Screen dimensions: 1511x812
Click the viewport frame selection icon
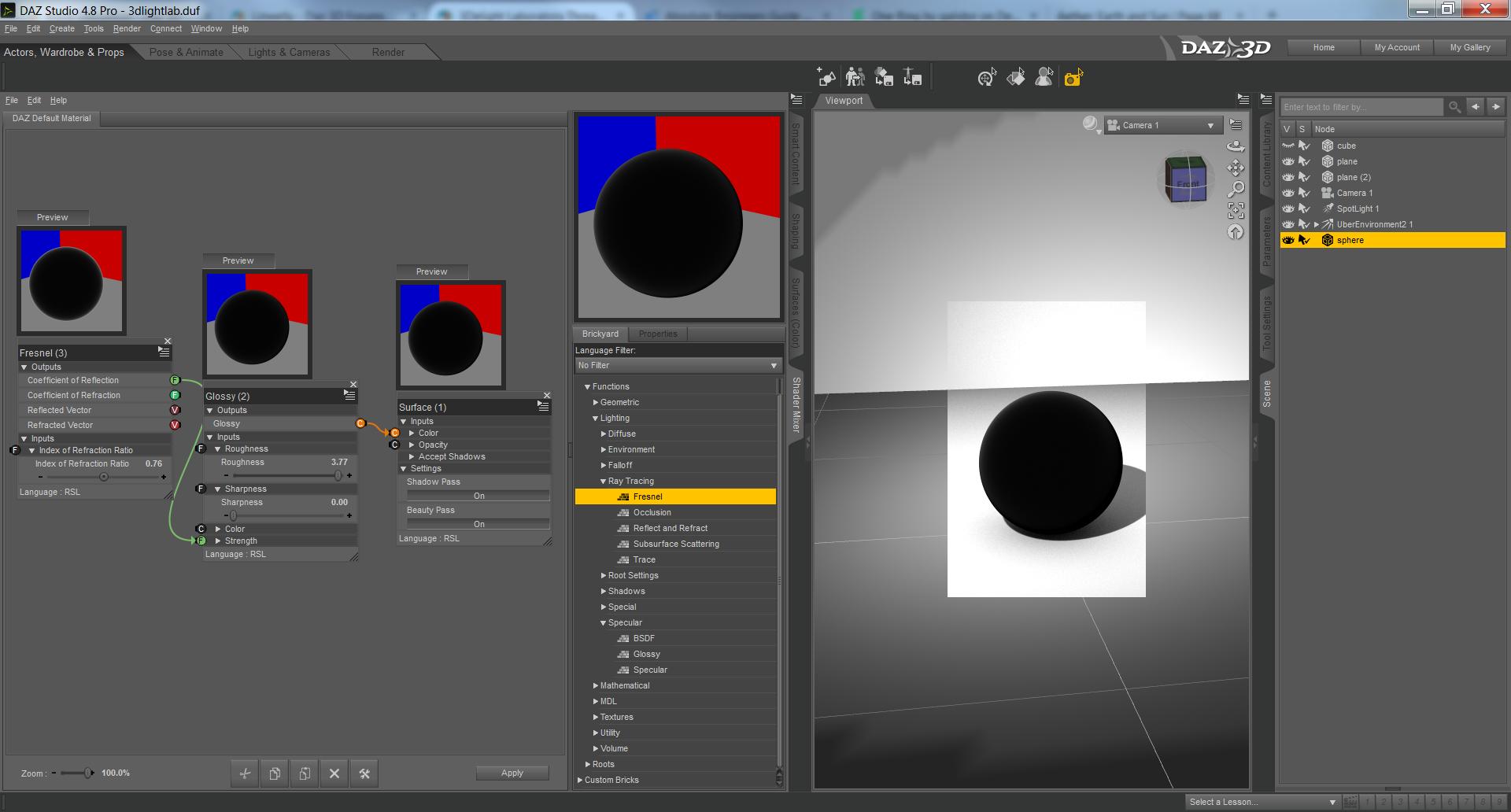[1236, 210]
